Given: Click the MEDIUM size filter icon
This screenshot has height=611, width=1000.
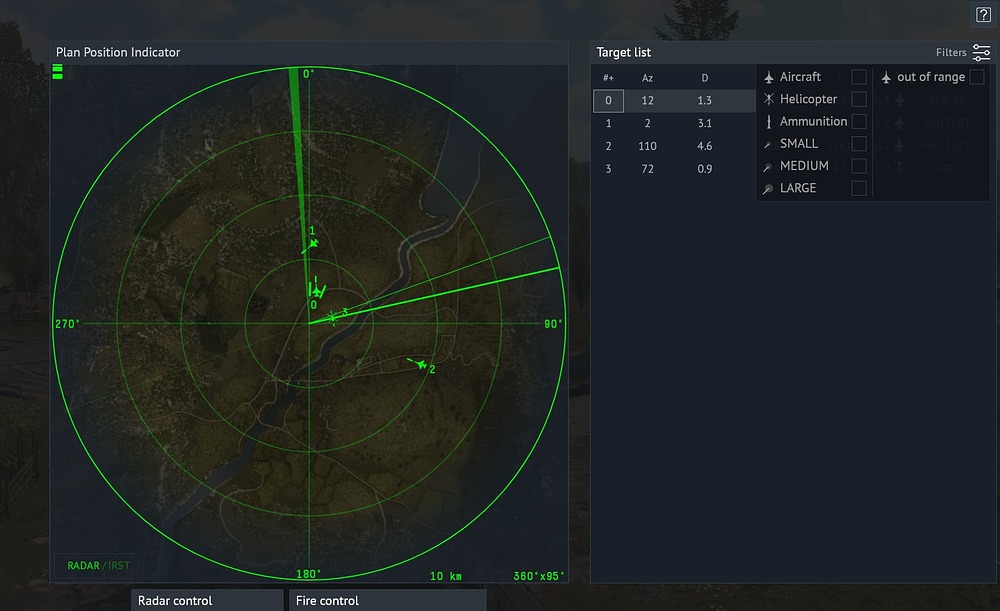Looking at the screenshot, I should coord(768,166).
